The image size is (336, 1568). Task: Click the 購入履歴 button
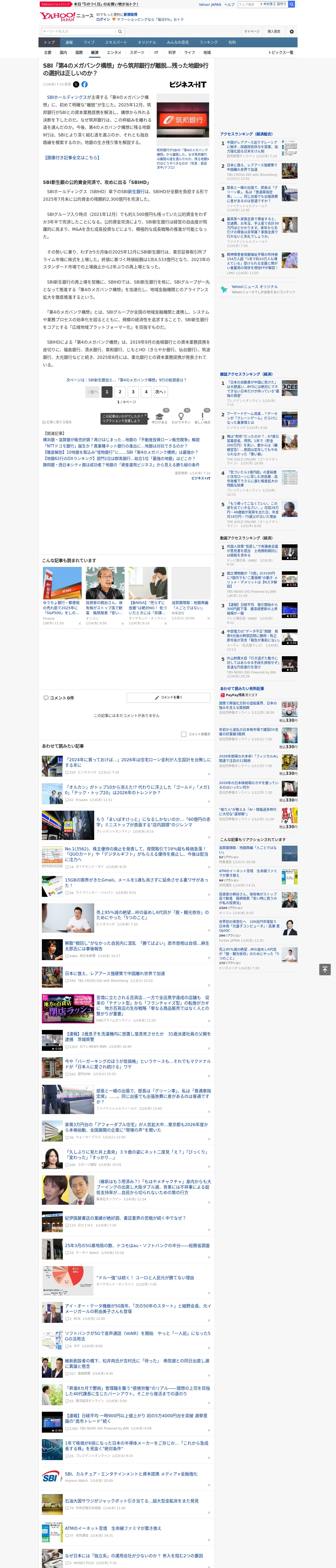point(274,31)
